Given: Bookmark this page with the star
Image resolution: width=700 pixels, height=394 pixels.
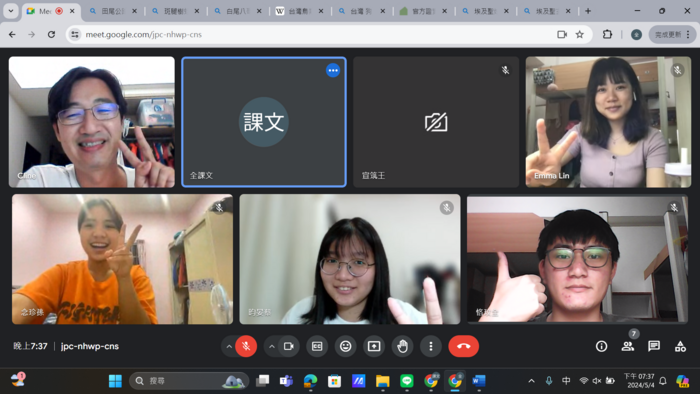Looking at the screenshot, I should [579, 34].
